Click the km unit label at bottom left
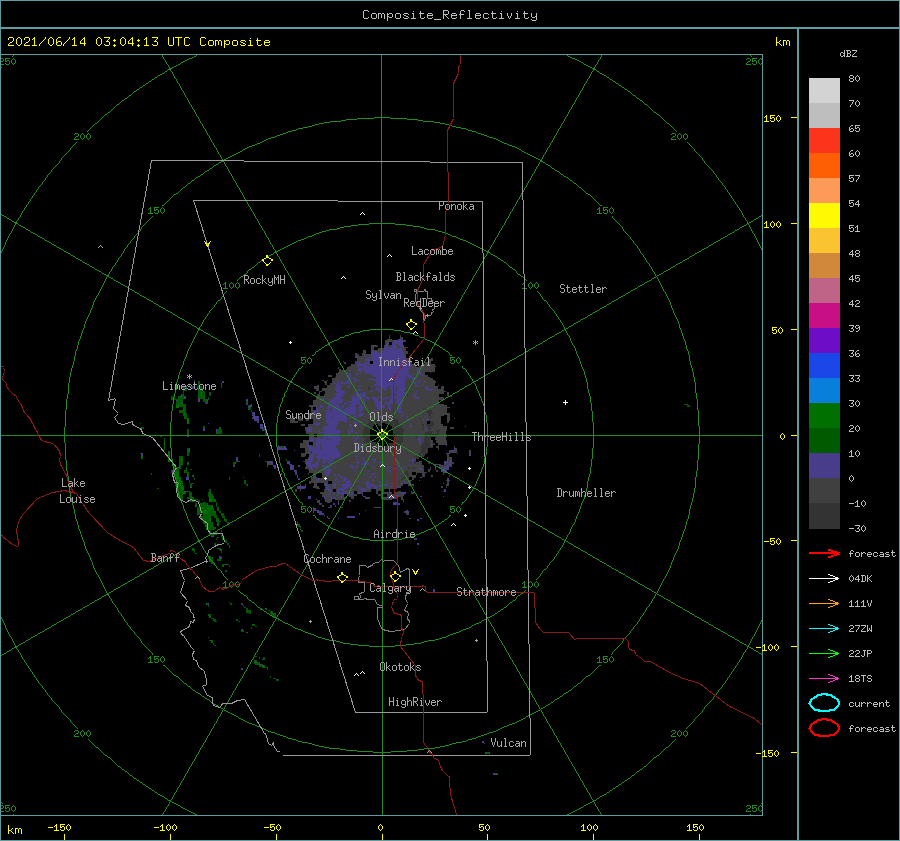 (x=14, y=830)
